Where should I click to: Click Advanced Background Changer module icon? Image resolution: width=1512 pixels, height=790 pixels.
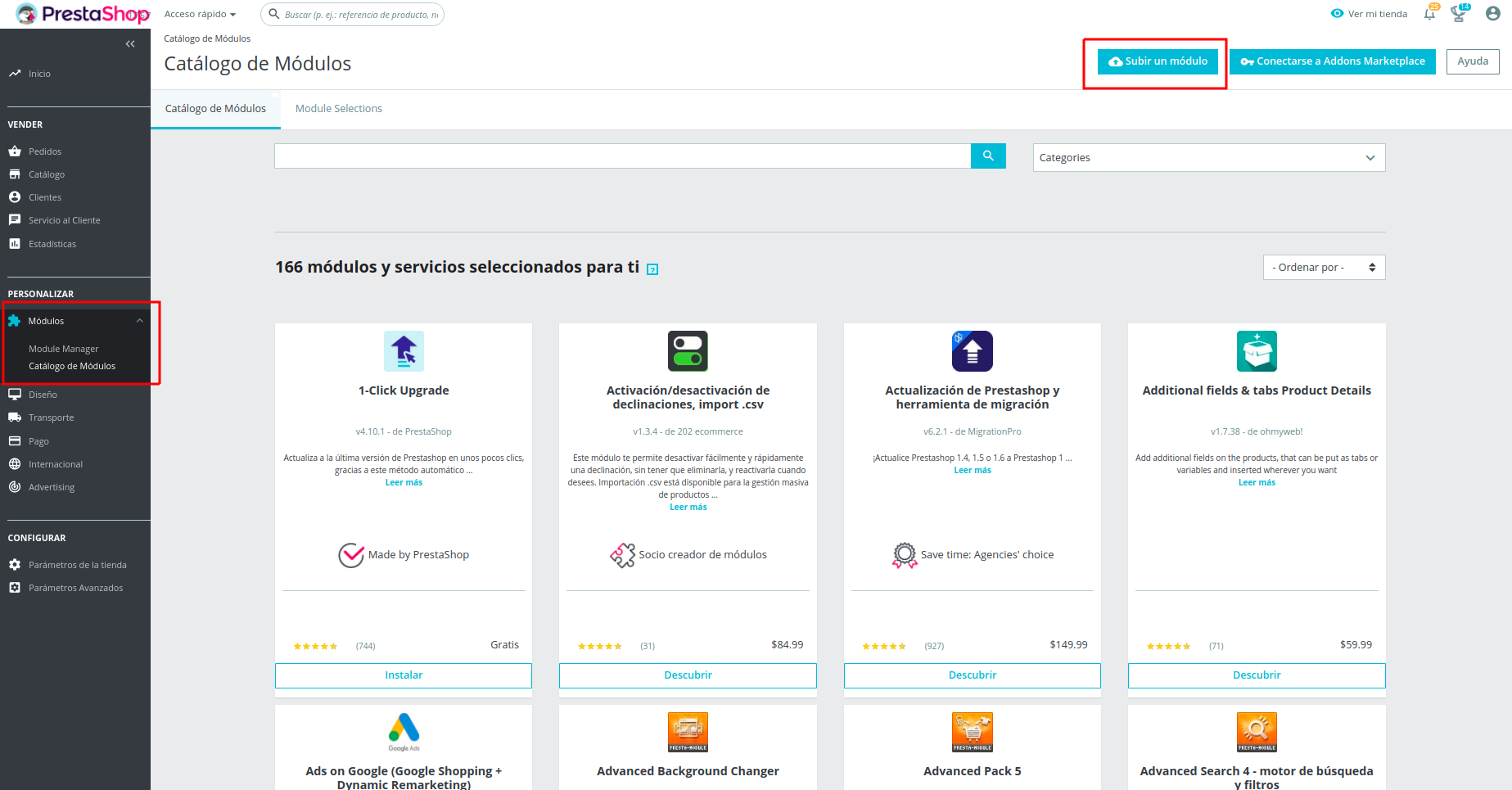tap(688, 732)
